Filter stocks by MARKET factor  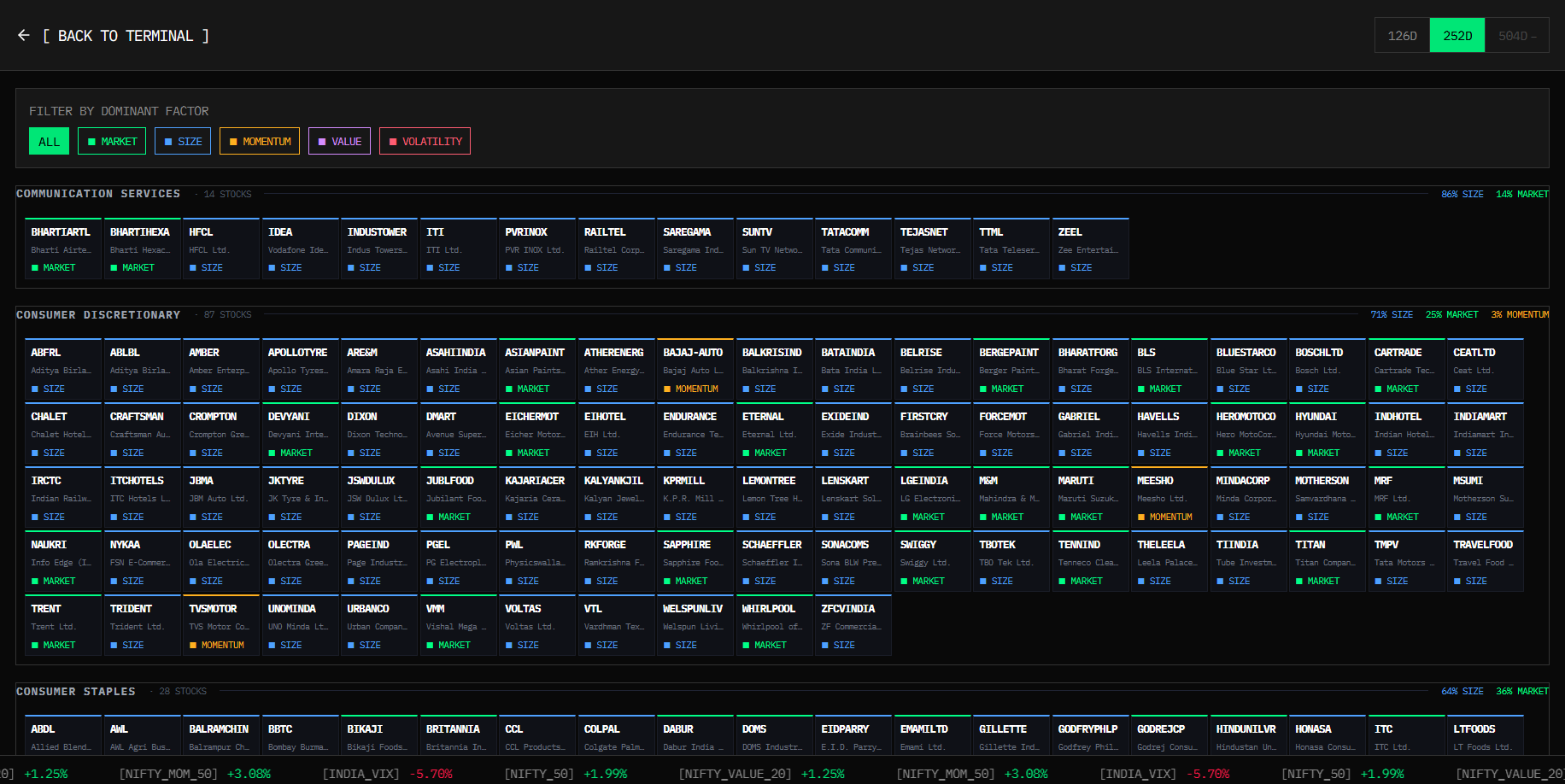coord(112,141)
